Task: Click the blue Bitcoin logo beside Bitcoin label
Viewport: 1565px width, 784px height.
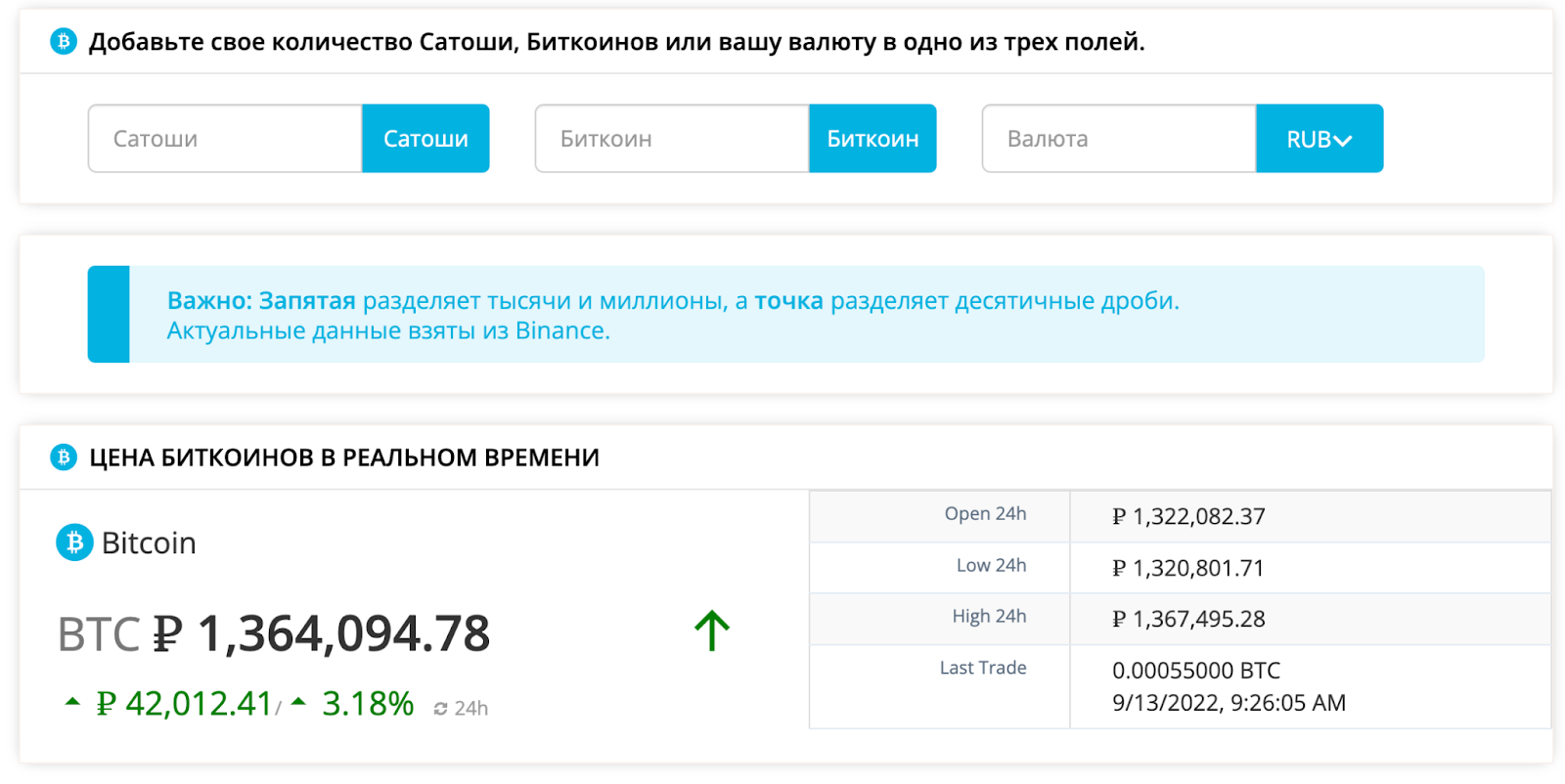Action: coord(74,543)
